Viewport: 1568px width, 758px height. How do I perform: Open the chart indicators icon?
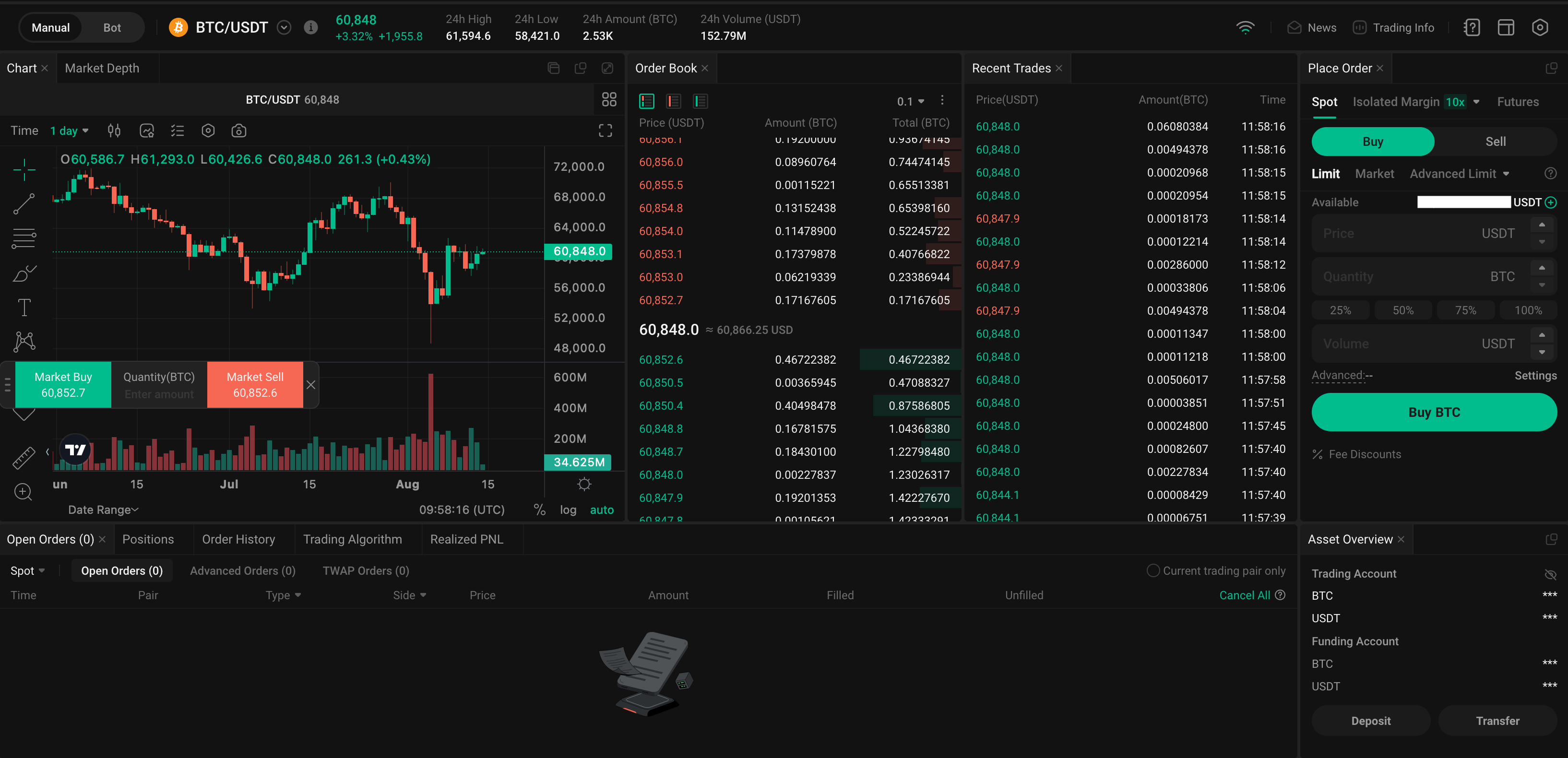(147, 130)
